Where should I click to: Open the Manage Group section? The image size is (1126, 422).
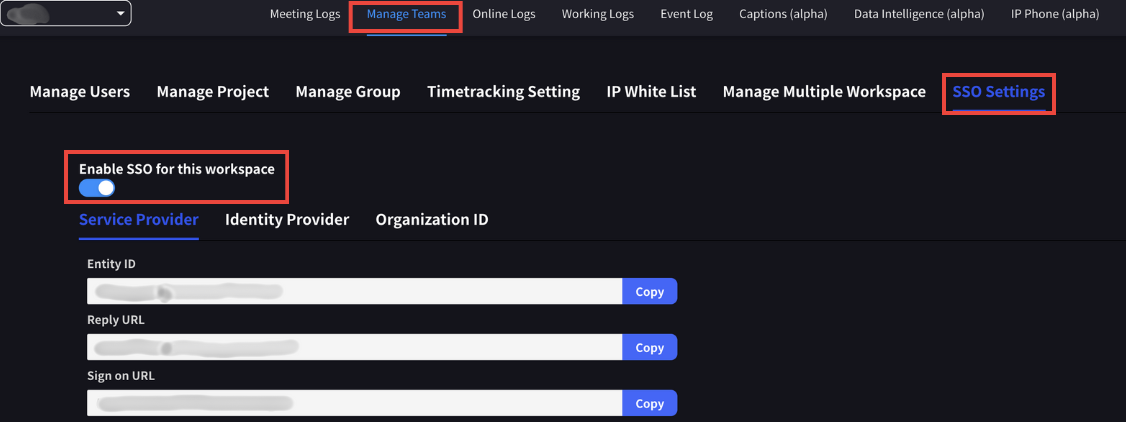(x=348, y=92)
